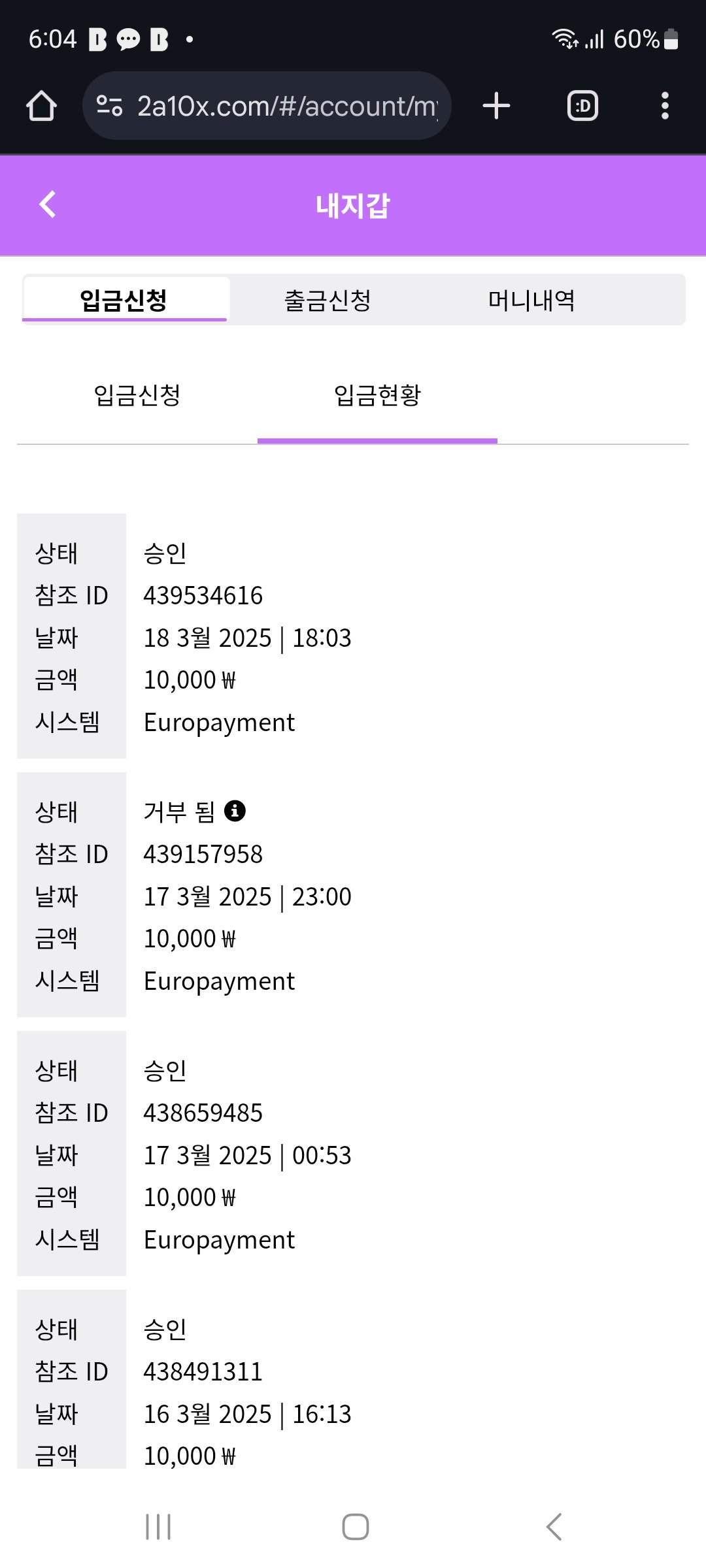Open site info icon in address bar

click(x=109, y=106)
